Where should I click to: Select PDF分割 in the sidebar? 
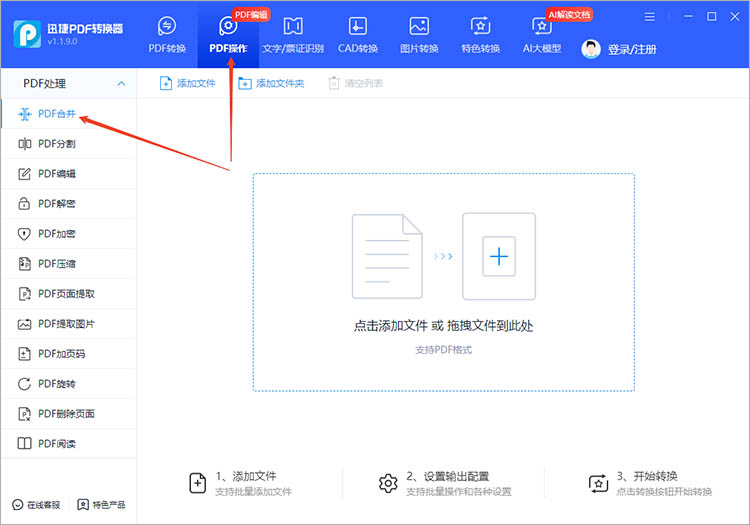click(69, 144)
